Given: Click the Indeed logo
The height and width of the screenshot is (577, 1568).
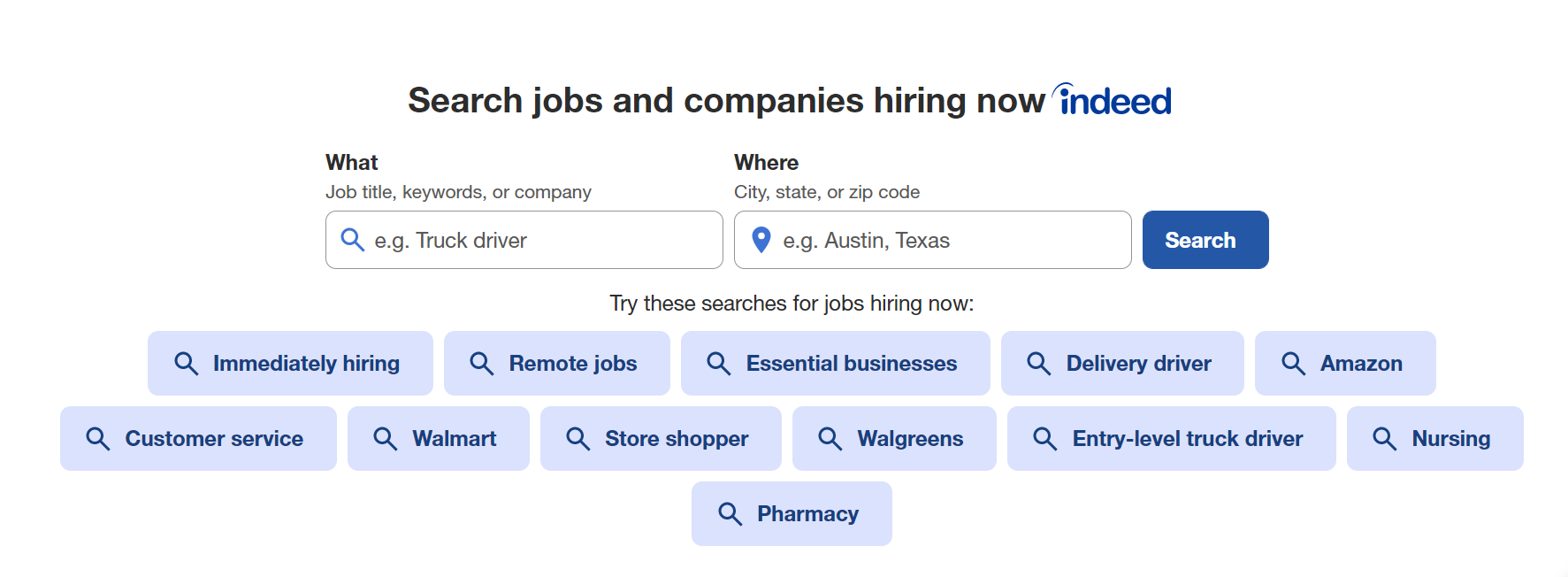Looking at the screenshot, I should [x=1112, y=99].
